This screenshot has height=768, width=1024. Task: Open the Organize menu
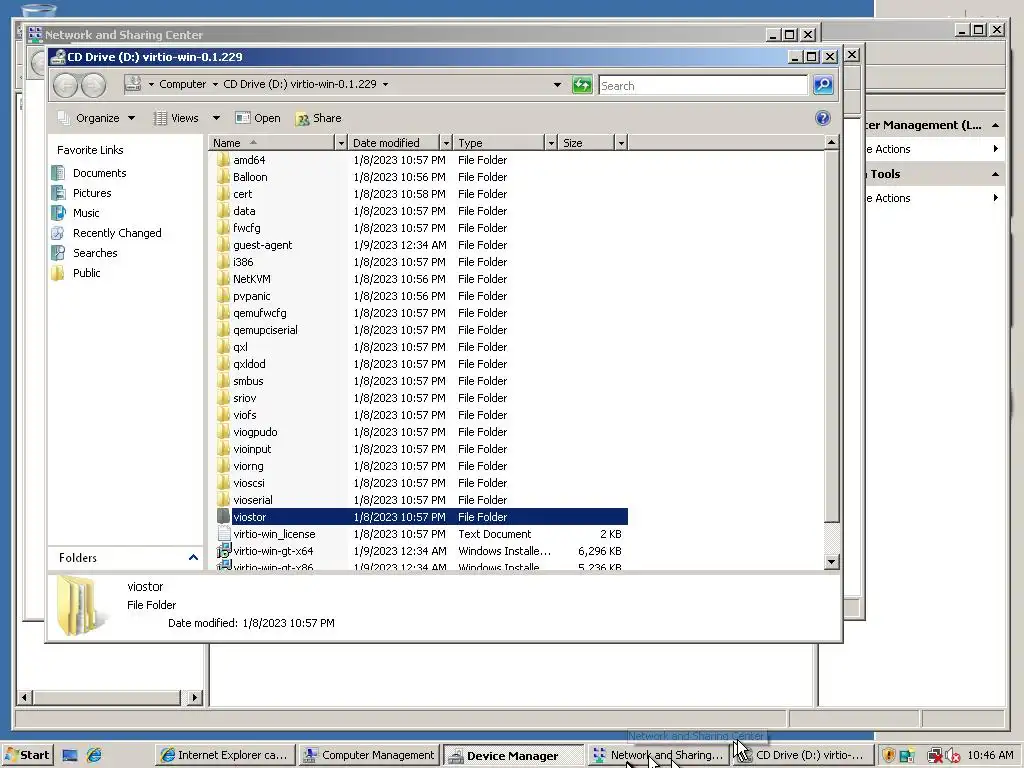[x=96, y=118]
